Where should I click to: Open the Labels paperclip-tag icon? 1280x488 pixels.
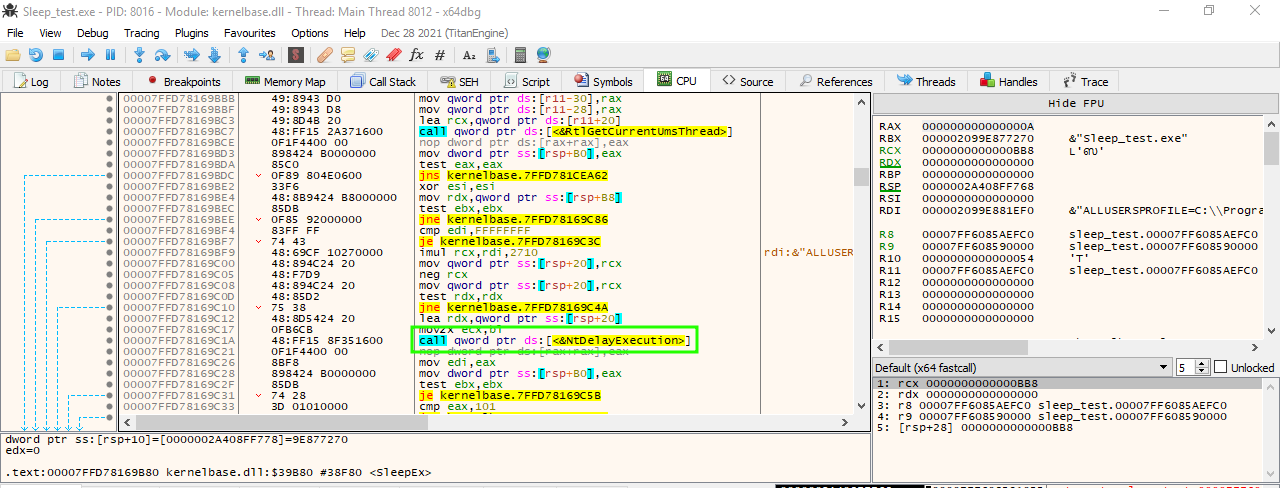(370, 54)
